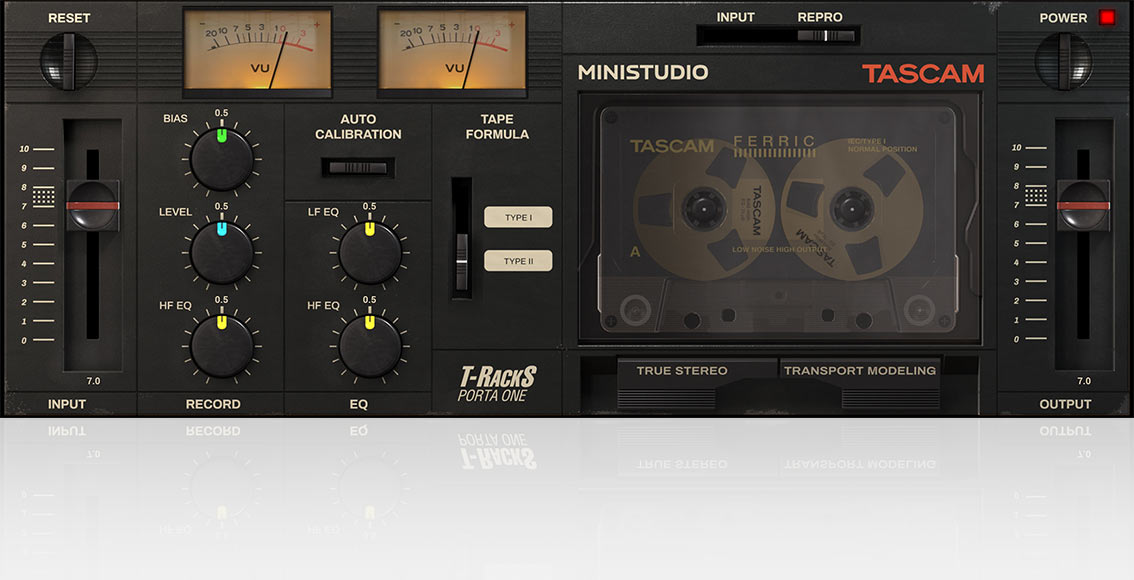Select TYPE II tape formula
The image size is (1134, 580).
click(x=518, y=260)
